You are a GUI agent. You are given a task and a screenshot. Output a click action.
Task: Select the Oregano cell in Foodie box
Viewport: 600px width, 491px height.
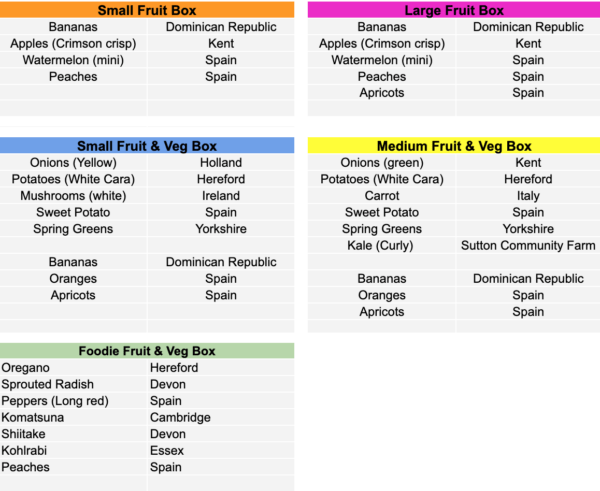click(25, 368)
